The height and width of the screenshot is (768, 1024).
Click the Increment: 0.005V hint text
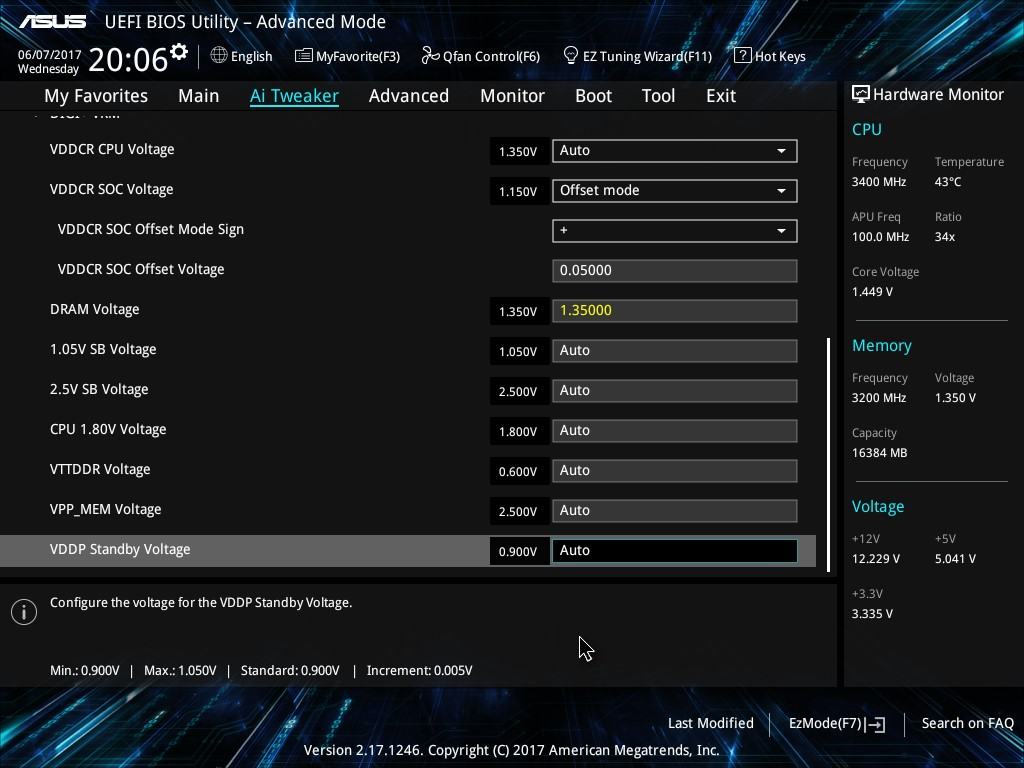419,671
